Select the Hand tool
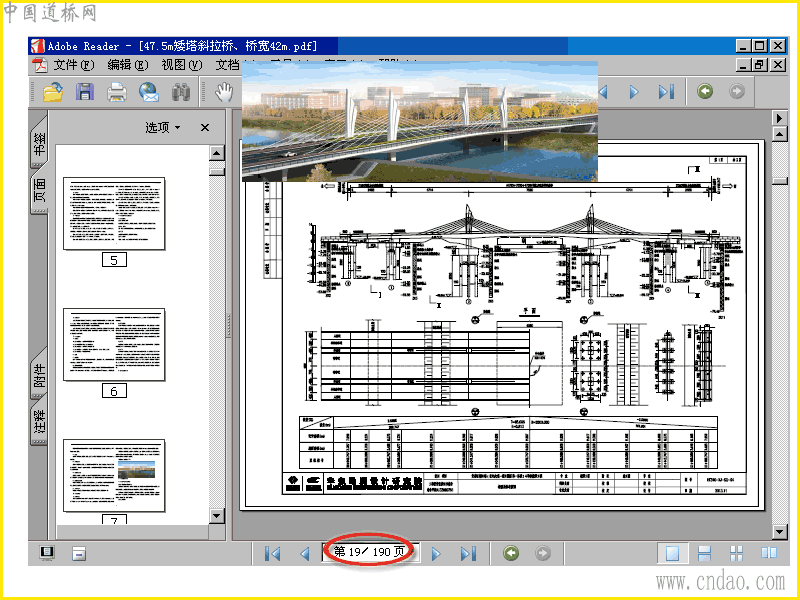This screenshot has height=600, width=800. coord(223,92)
